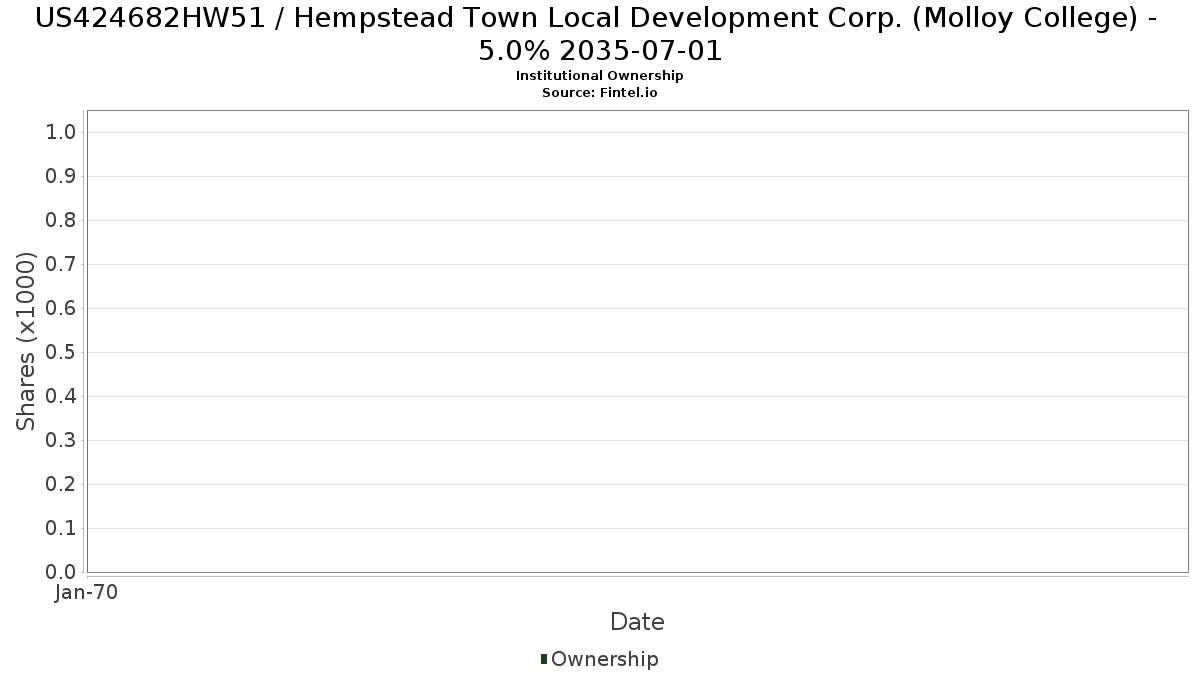Click the Ownership legend label
Image resolution: width=1200 pixels, height=675 pixels.
[x=604, y=659]
